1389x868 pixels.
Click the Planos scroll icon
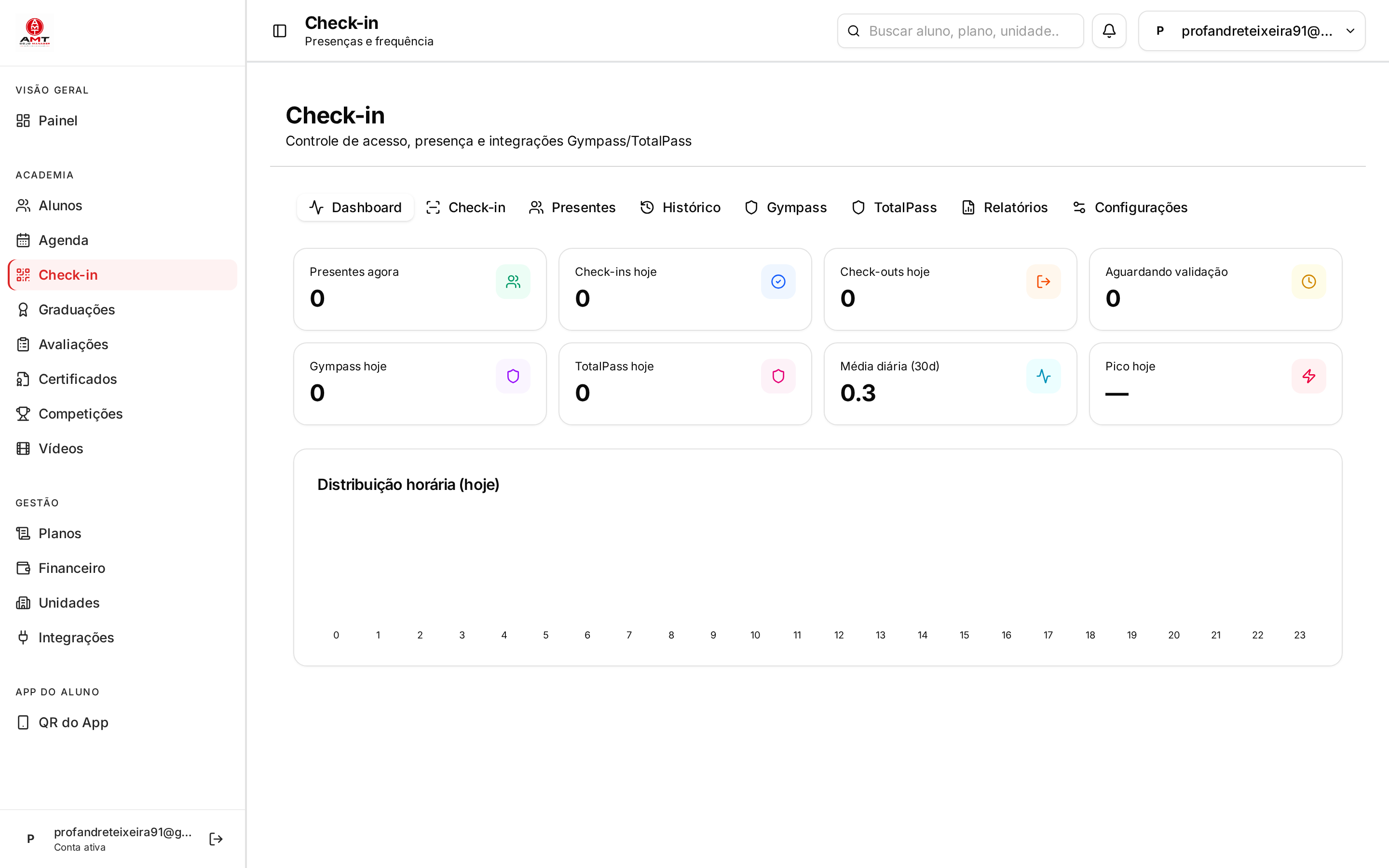23,533
